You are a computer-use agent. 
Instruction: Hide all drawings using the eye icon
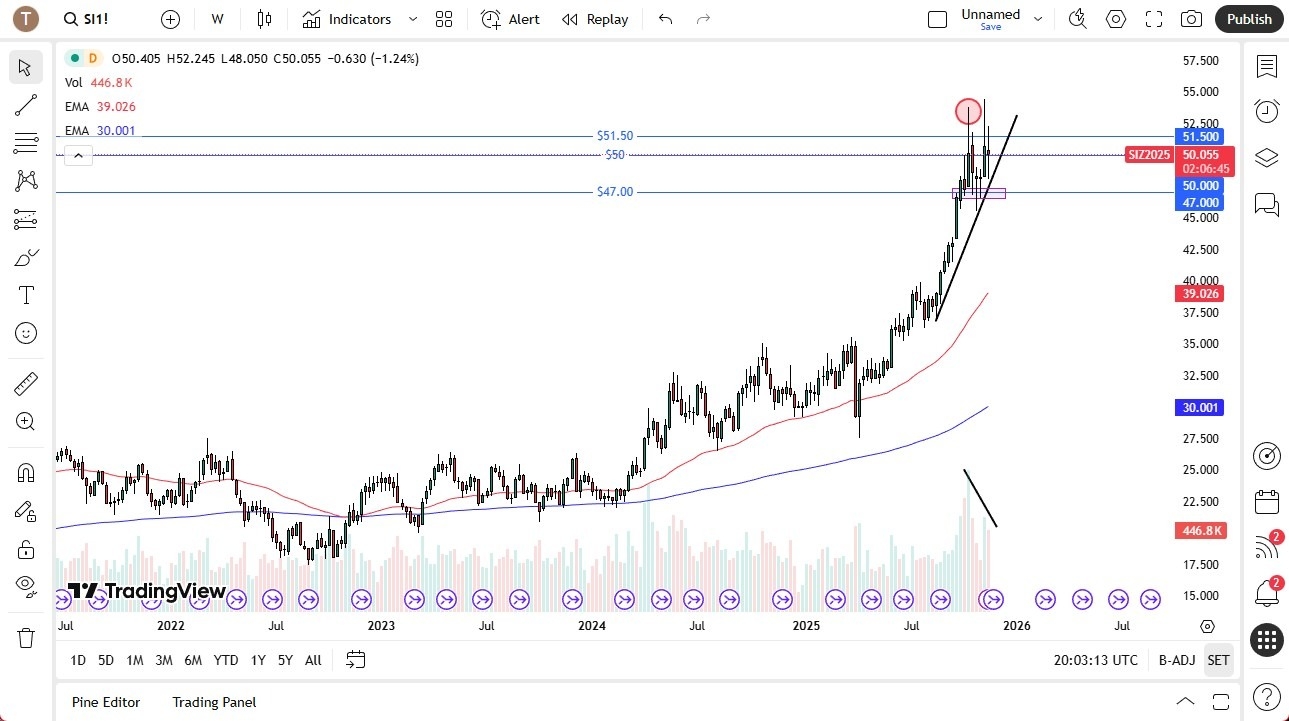click(x=26, y=587)
